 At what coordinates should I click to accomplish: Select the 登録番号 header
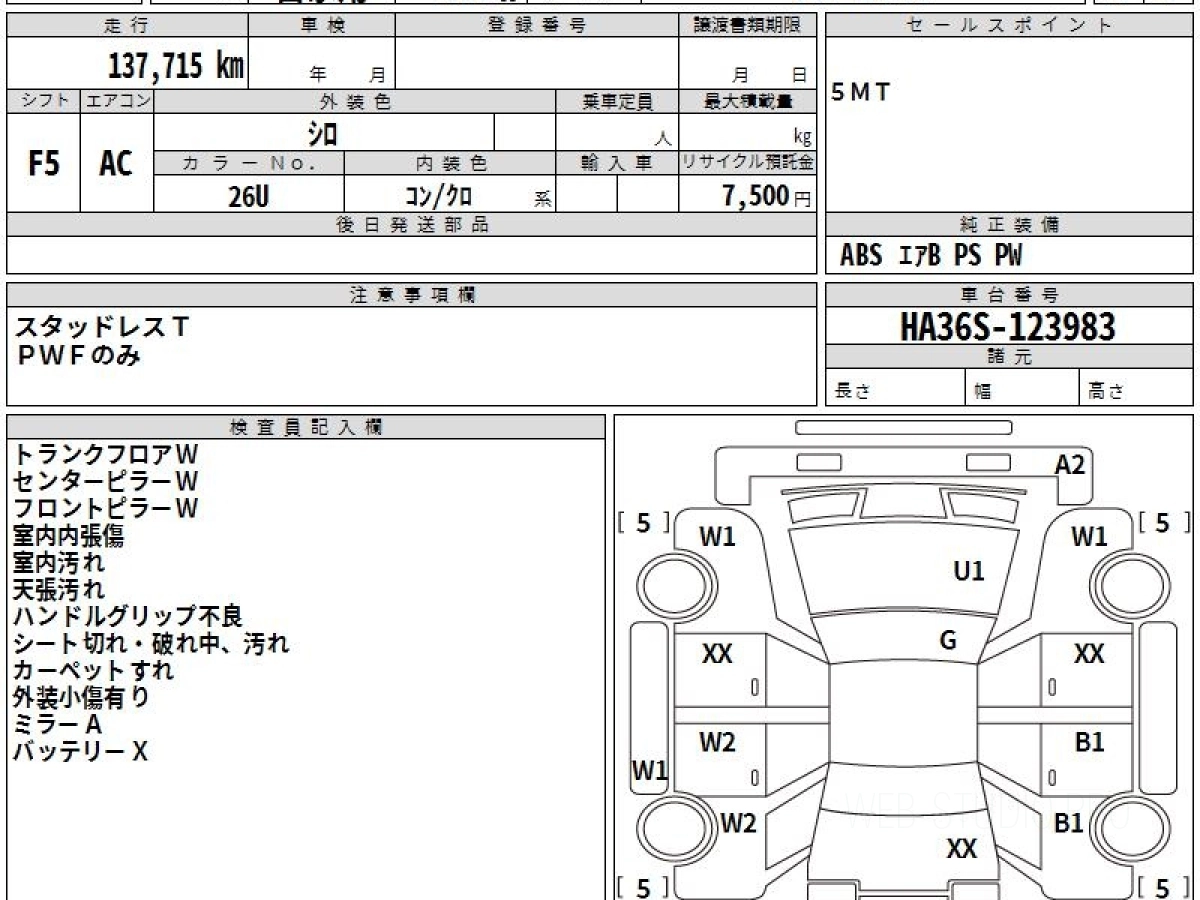[x=537, y=26]
